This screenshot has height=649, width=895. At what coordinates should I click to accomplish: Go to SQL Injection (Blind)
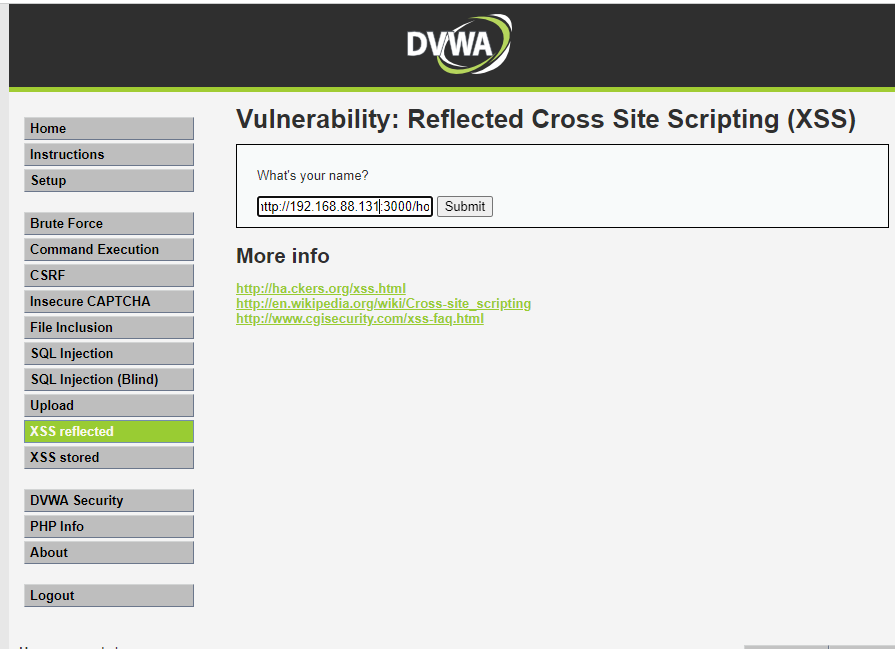pyautogui.click(x=108, y=379)
